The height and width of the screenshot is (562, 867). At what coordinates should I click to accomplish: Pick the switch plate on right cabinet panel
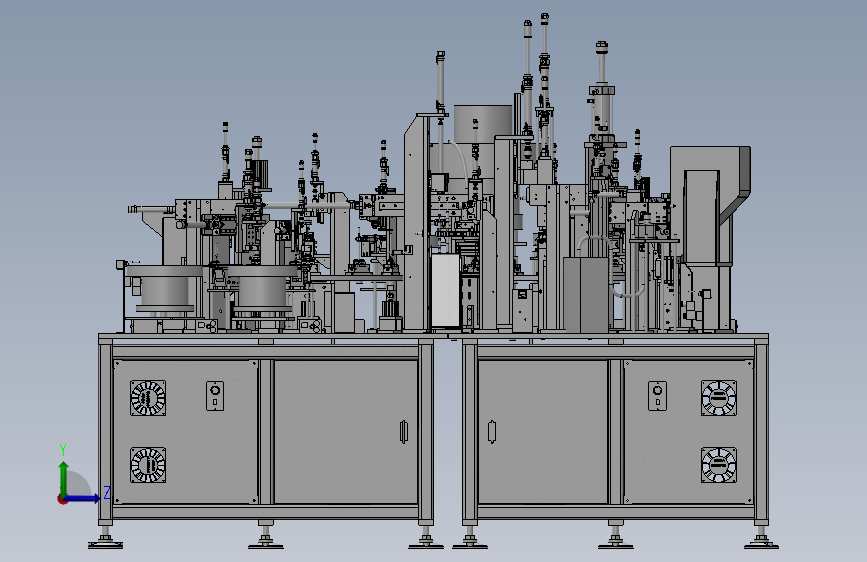(x=657, y=396)
